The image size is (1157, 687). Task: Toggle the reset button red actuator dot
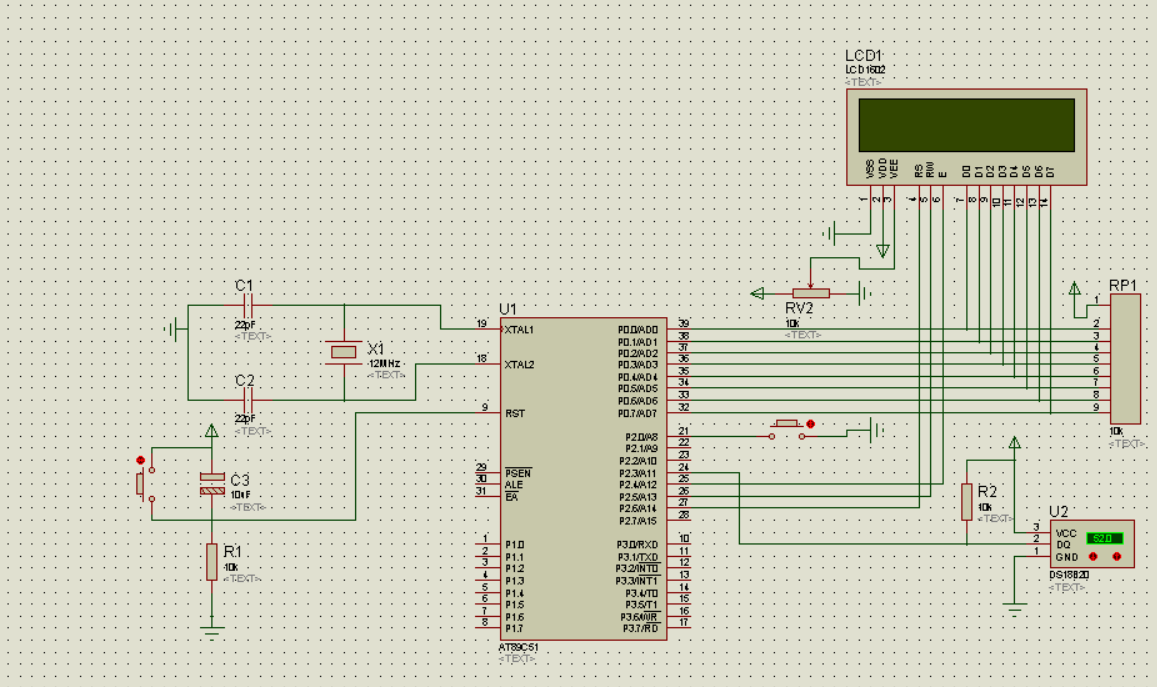tap(140, 460)
